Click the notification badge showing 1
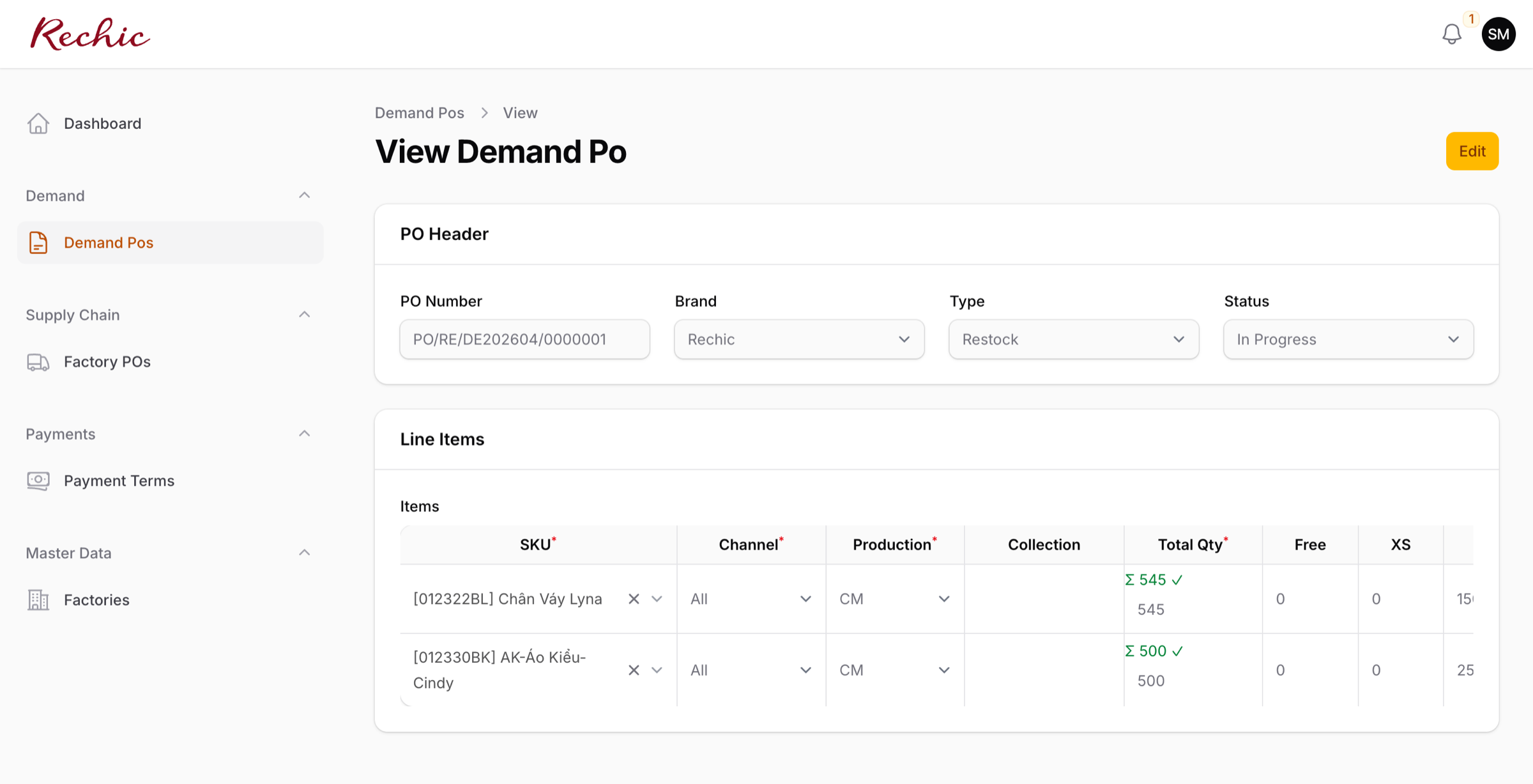The height and width of the screenshot is (784, 1533). pos(1472,19)
